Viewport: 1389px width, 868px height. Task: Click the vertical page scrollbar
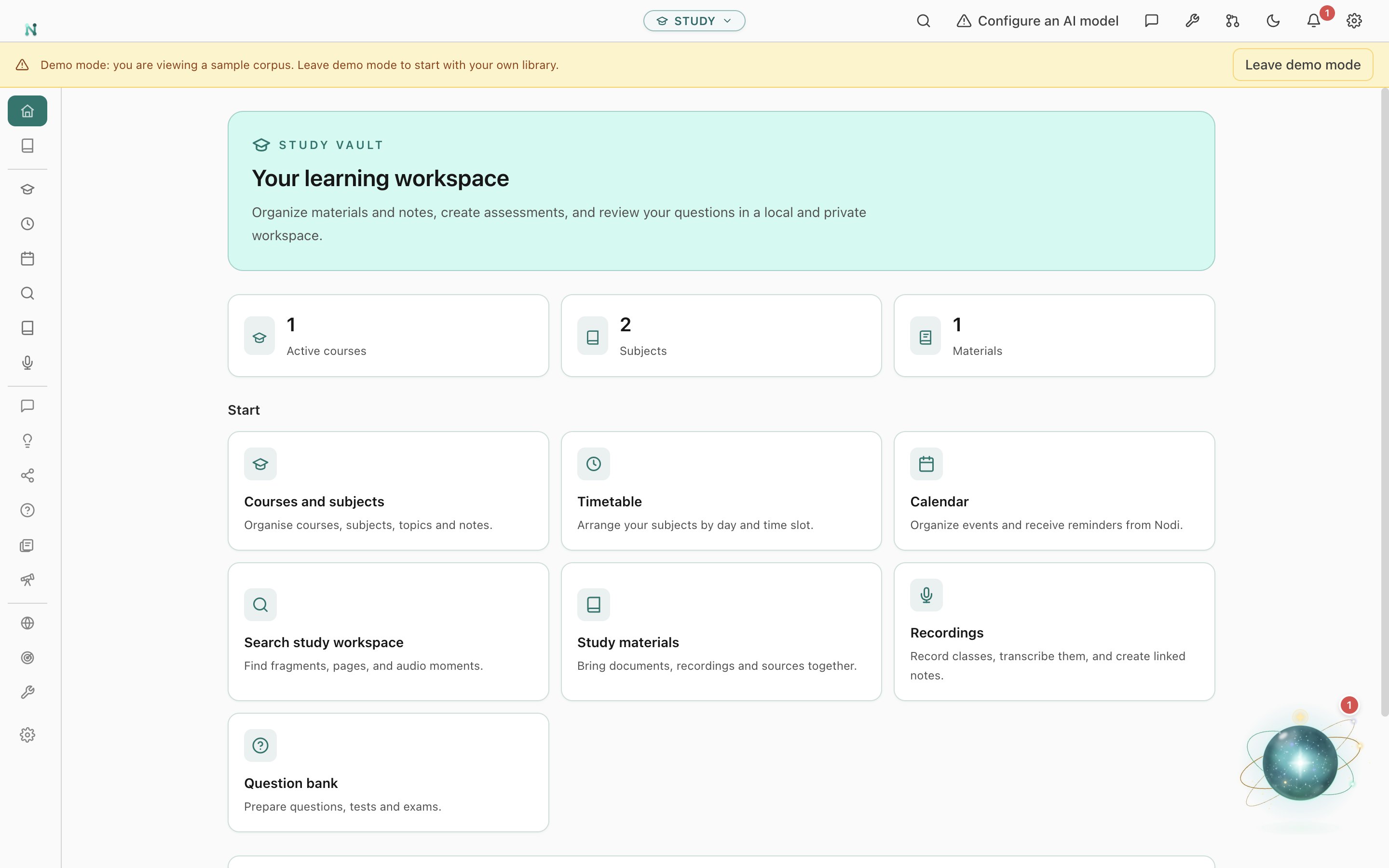[1384, 402]
